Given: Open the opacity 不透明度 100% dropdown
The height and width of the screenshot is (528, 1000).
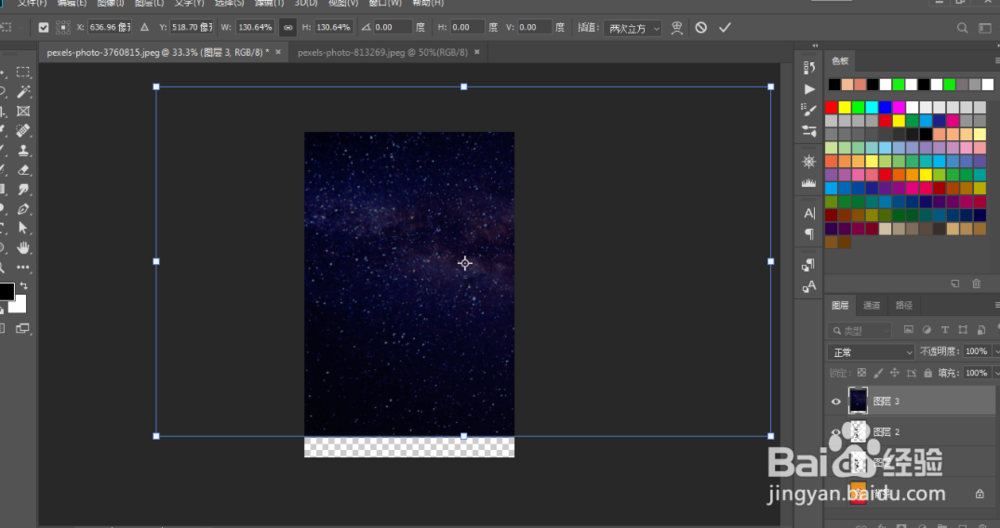Looking at the screenshot, I should [997, 351].
